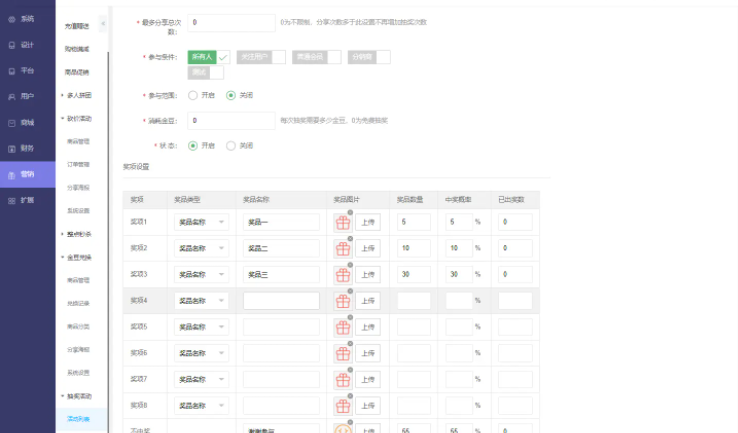The image size is (738, 433).
Task: Click the win probability field of 奖项2
Action: (x=459, y=249)
